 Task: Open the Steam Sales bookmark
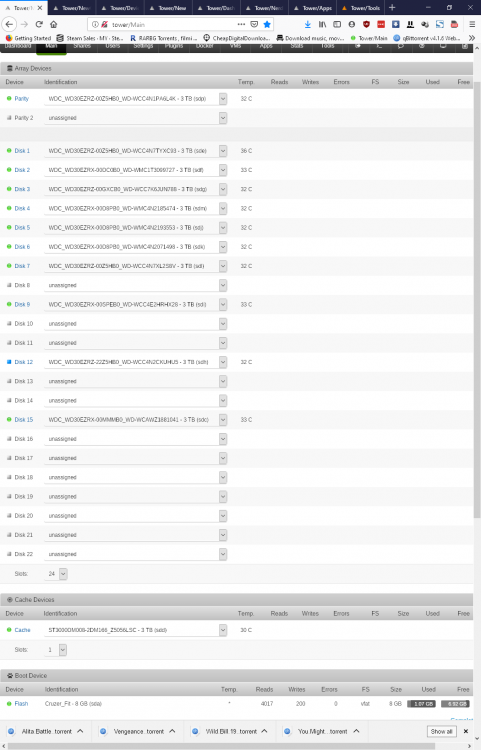click(x=90, y=38)
